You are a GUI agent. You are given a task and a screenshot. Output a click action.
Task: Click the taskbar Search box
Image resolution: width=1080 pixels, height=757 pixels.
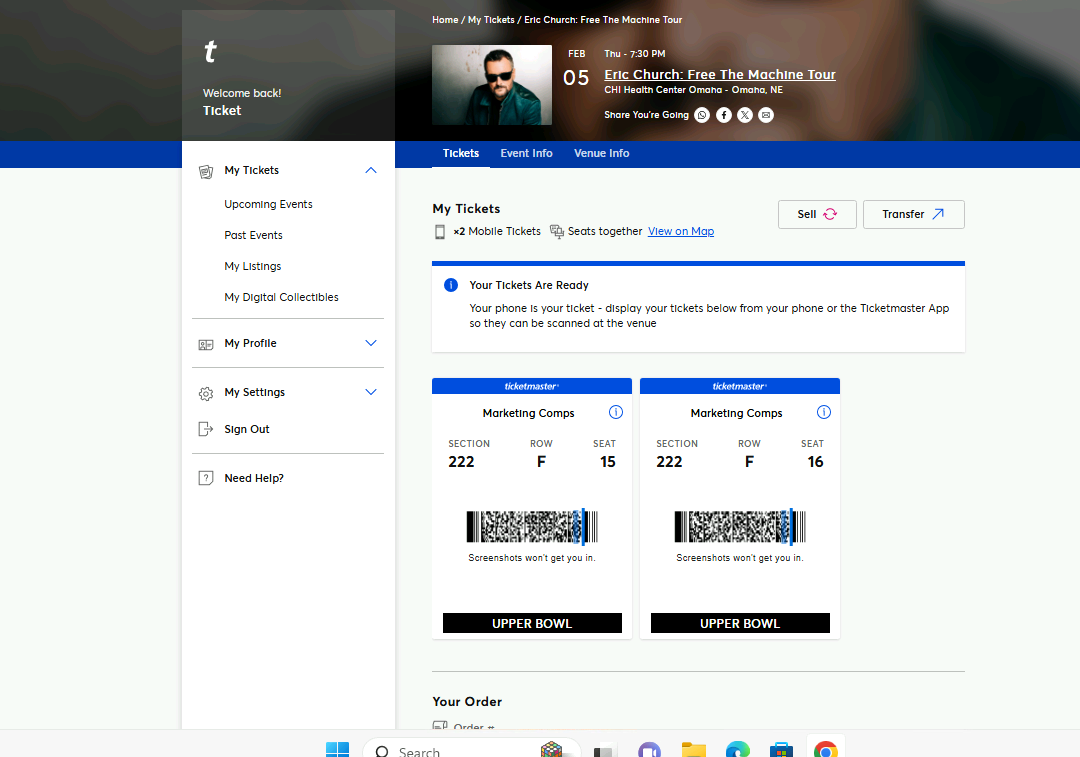point(471,749)
